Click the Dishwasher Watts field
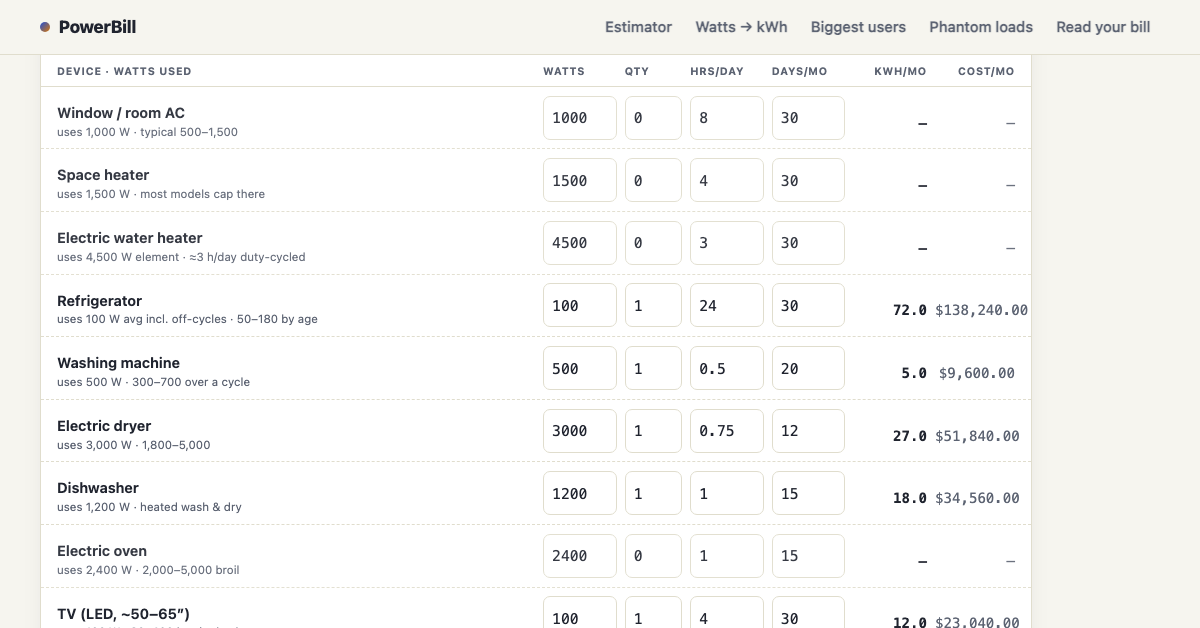 coord(580,493)
